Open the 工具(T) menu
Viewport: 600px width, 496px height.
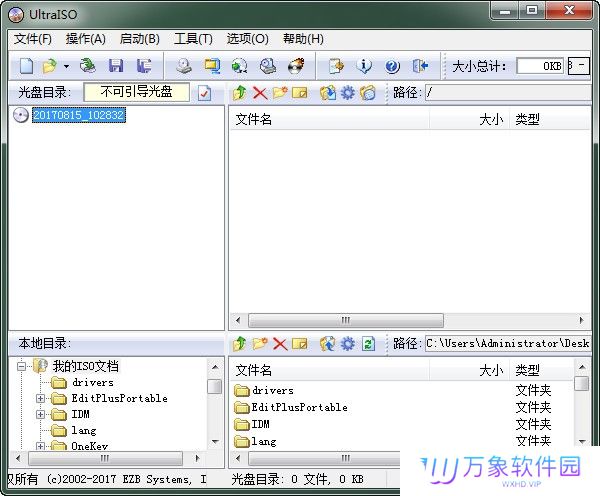(193, 39)
